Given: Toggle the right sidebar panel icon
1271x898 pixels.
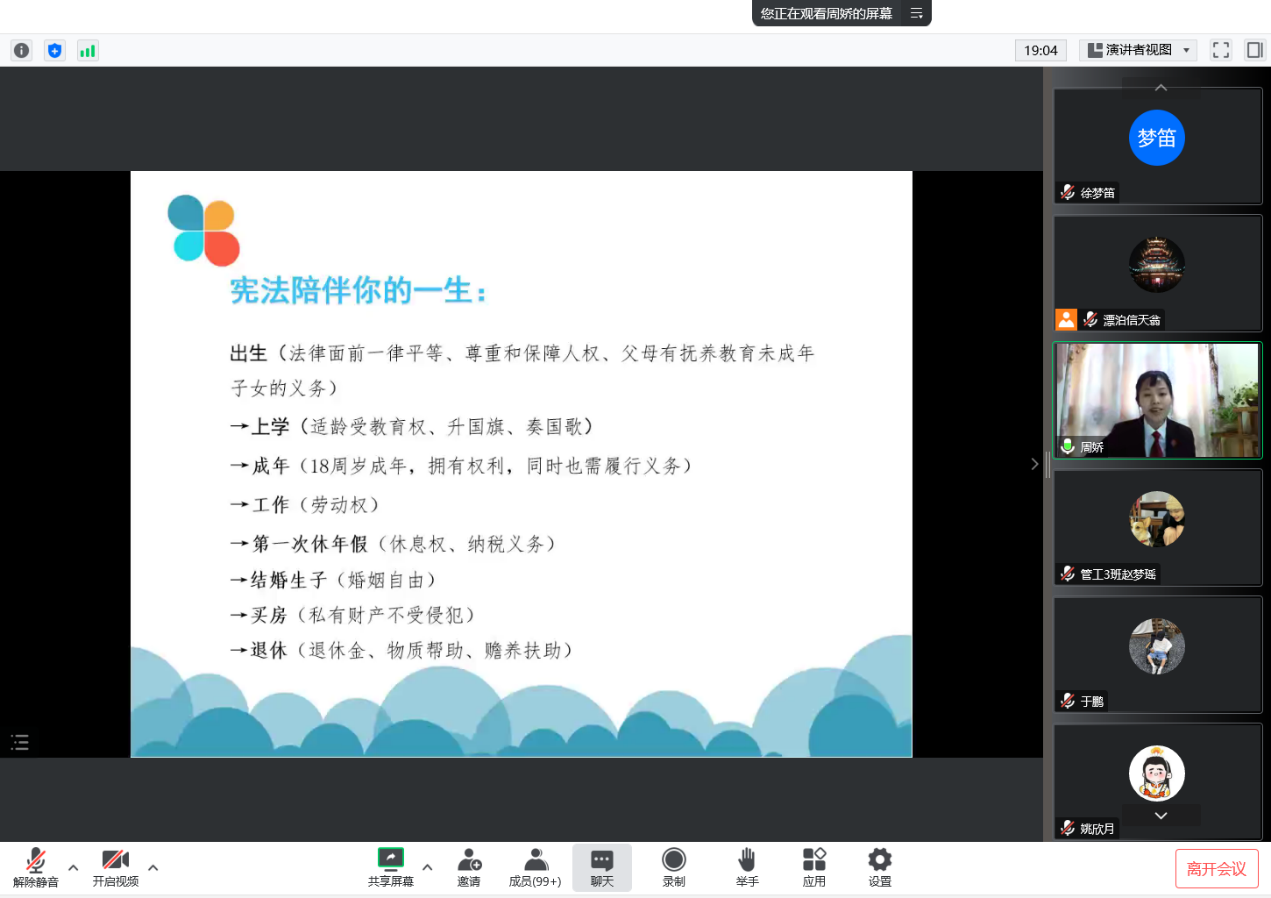Looking at the screenshot, I should coord(1254,50).
